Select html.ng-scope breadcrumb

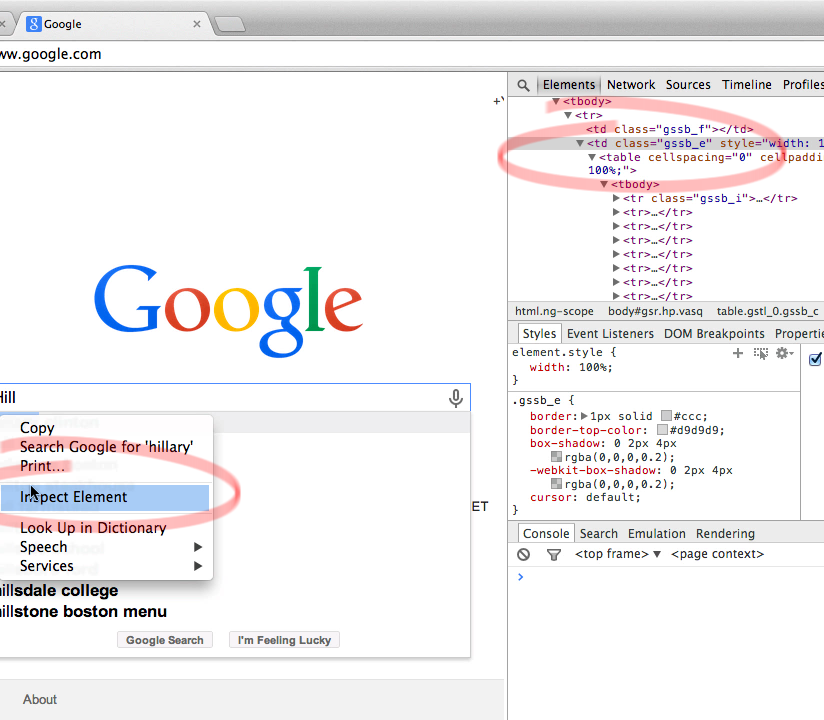[554, 311]
